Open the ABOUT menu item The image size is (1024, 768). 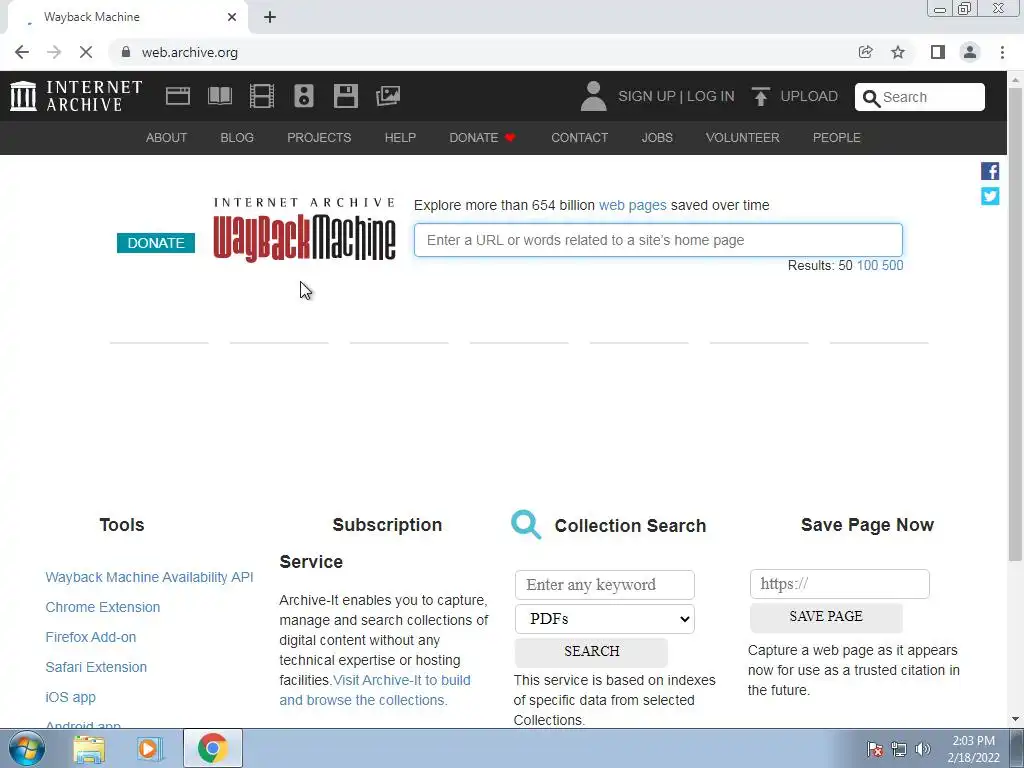pos(167,138)
